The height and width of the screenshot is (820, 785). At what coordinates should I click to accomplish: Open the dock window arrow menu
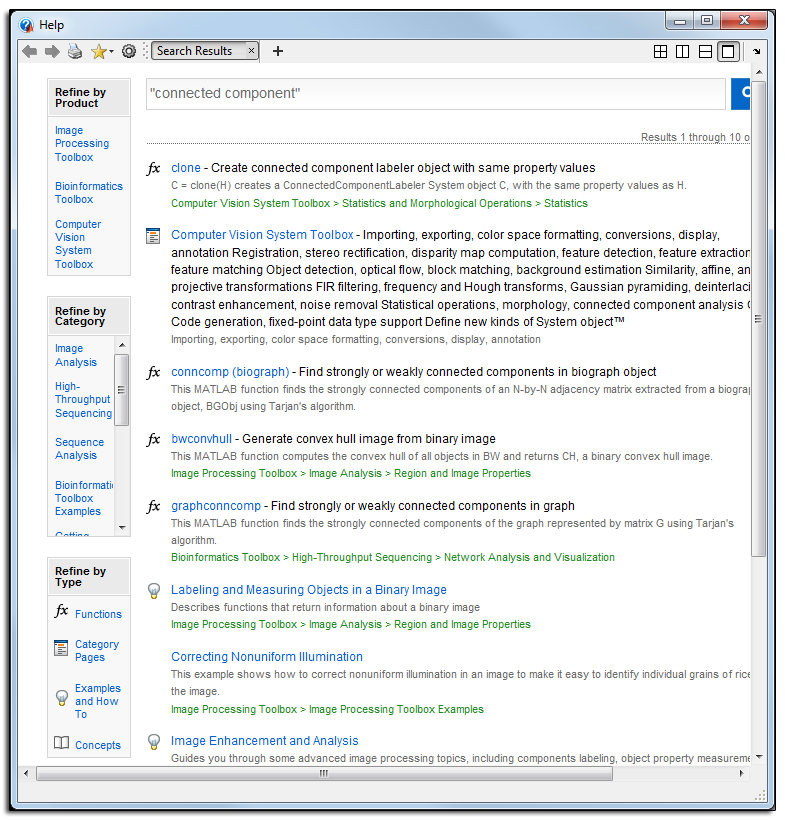(757, 51)
